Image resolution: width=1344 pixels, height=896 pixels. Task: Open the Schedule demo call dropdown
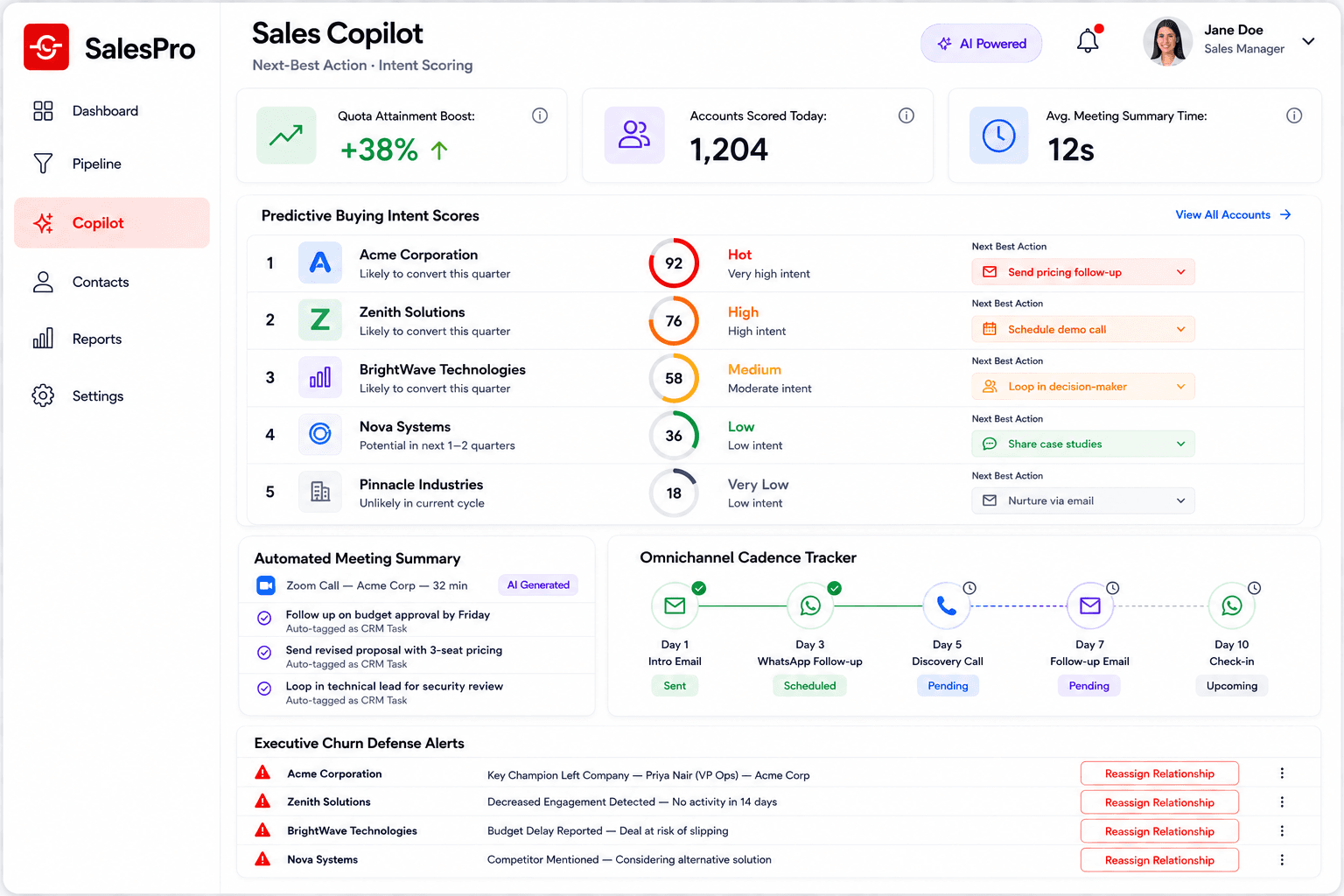tap(1083, 329)
